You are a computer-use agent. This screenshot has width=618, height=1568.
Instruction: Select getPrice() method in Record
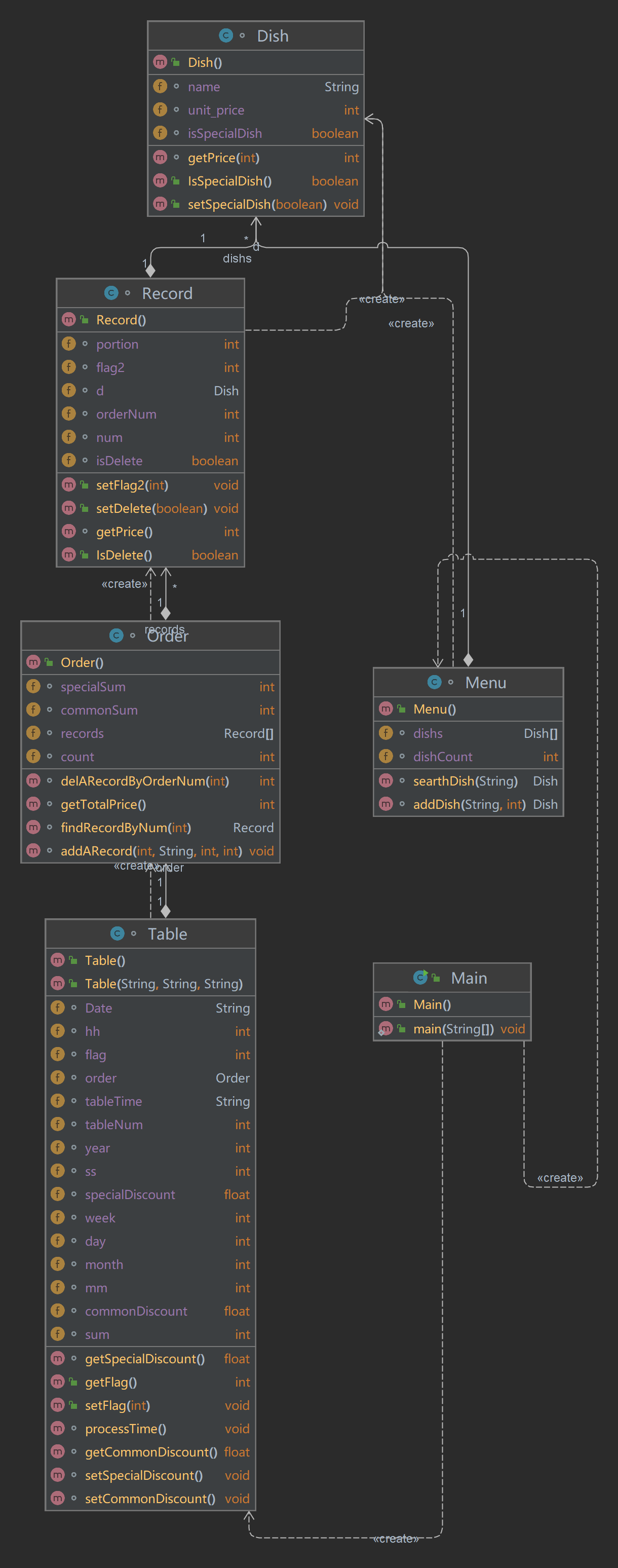pyautogui.click(x=150, y=532)
